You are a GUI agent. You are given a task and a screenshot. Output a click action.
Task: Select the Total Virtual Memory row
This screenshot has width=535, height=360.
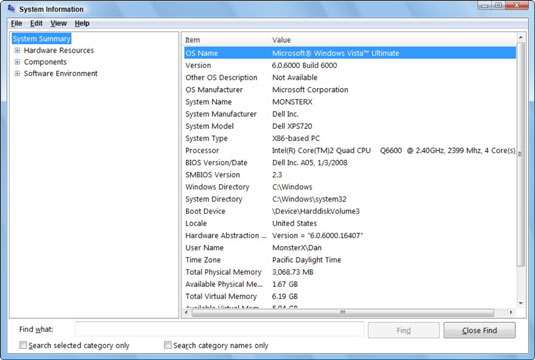[350, 296]
